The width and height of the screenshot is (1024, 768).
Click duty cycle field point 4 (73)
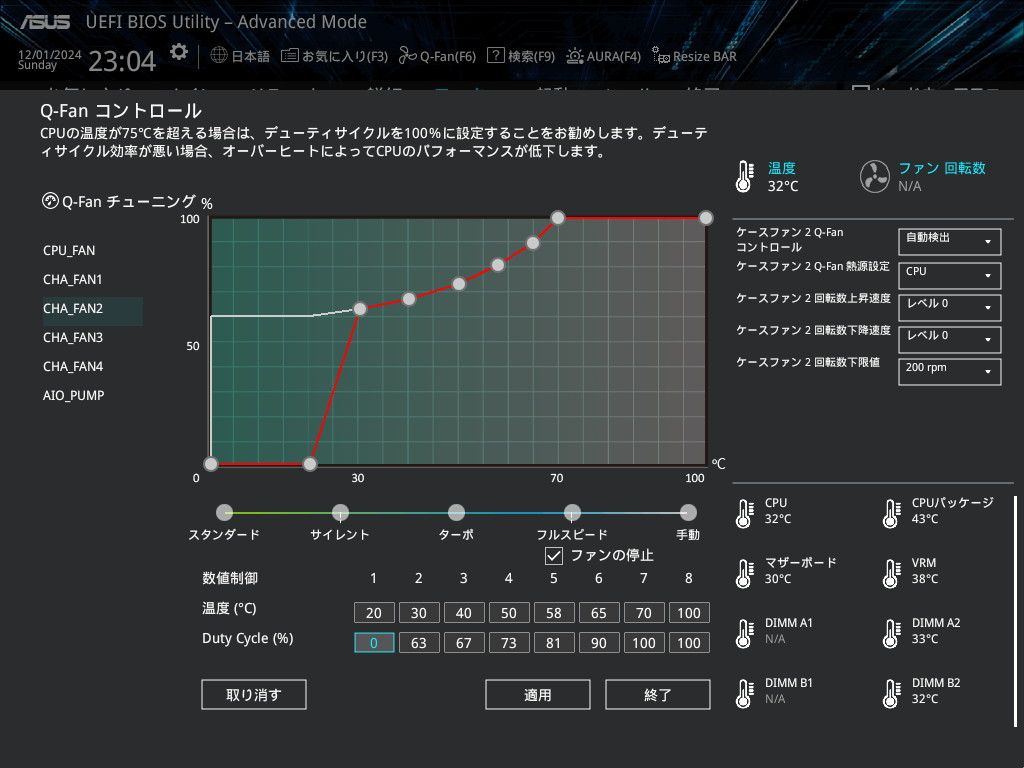pyautogui.click(x=509, y=643)
